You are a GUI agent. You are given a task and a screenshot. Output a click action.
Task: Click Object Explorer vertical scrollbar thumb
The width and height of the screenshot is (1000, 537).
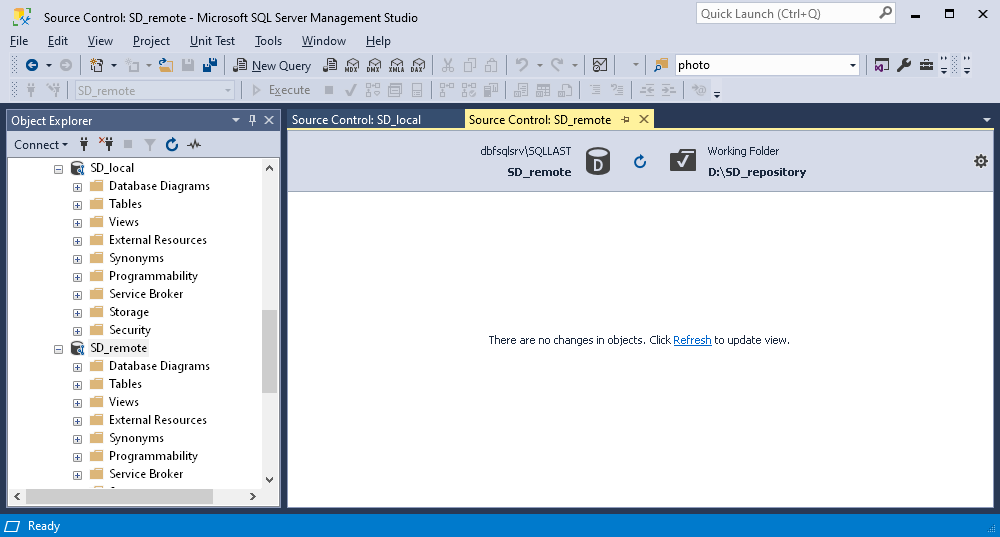pyautogui.click(x=269, y=351)
